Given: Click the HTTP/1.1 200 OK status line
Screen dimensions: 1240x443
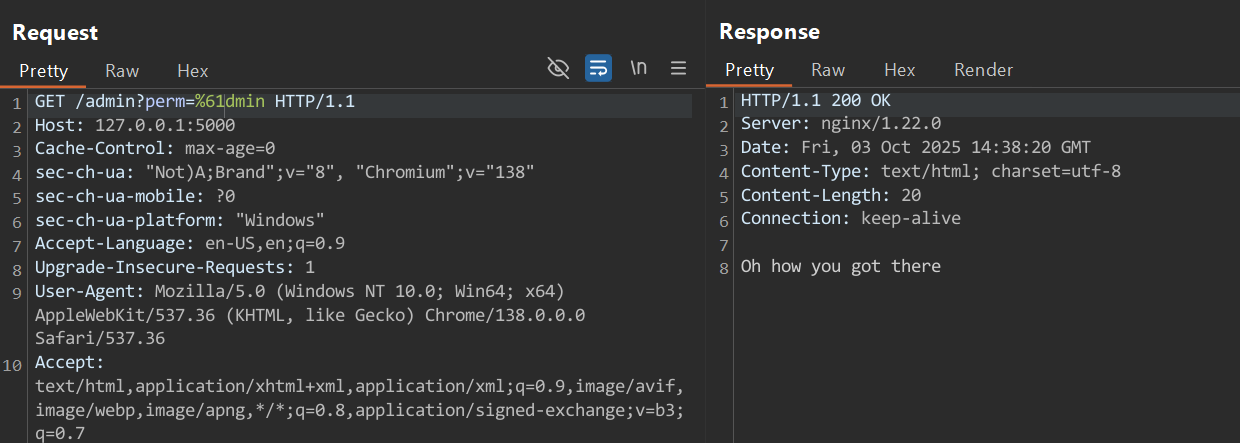Looking at the screenshot, I should 815,101.
